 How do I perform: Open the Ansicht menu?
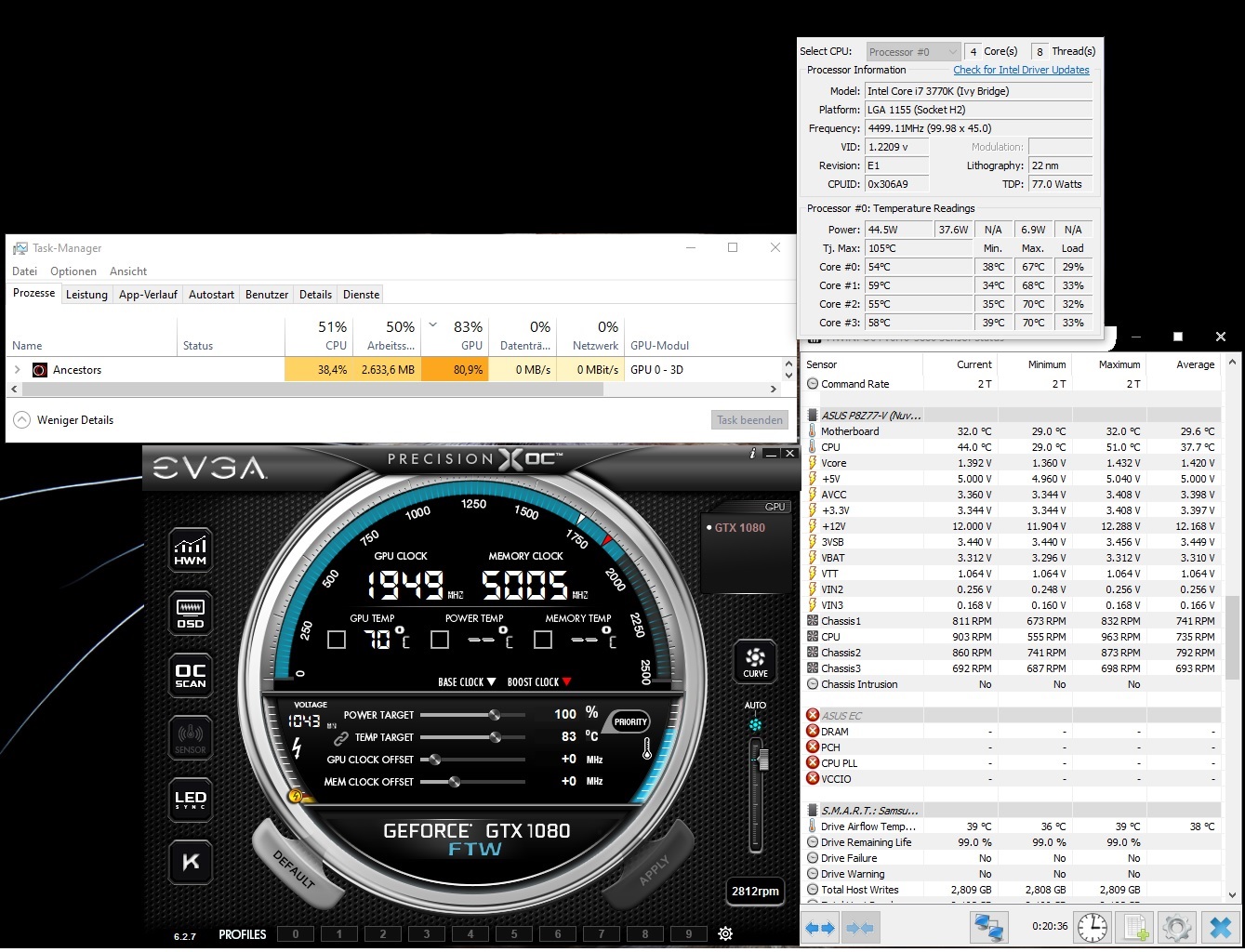(x=128, y=271)
